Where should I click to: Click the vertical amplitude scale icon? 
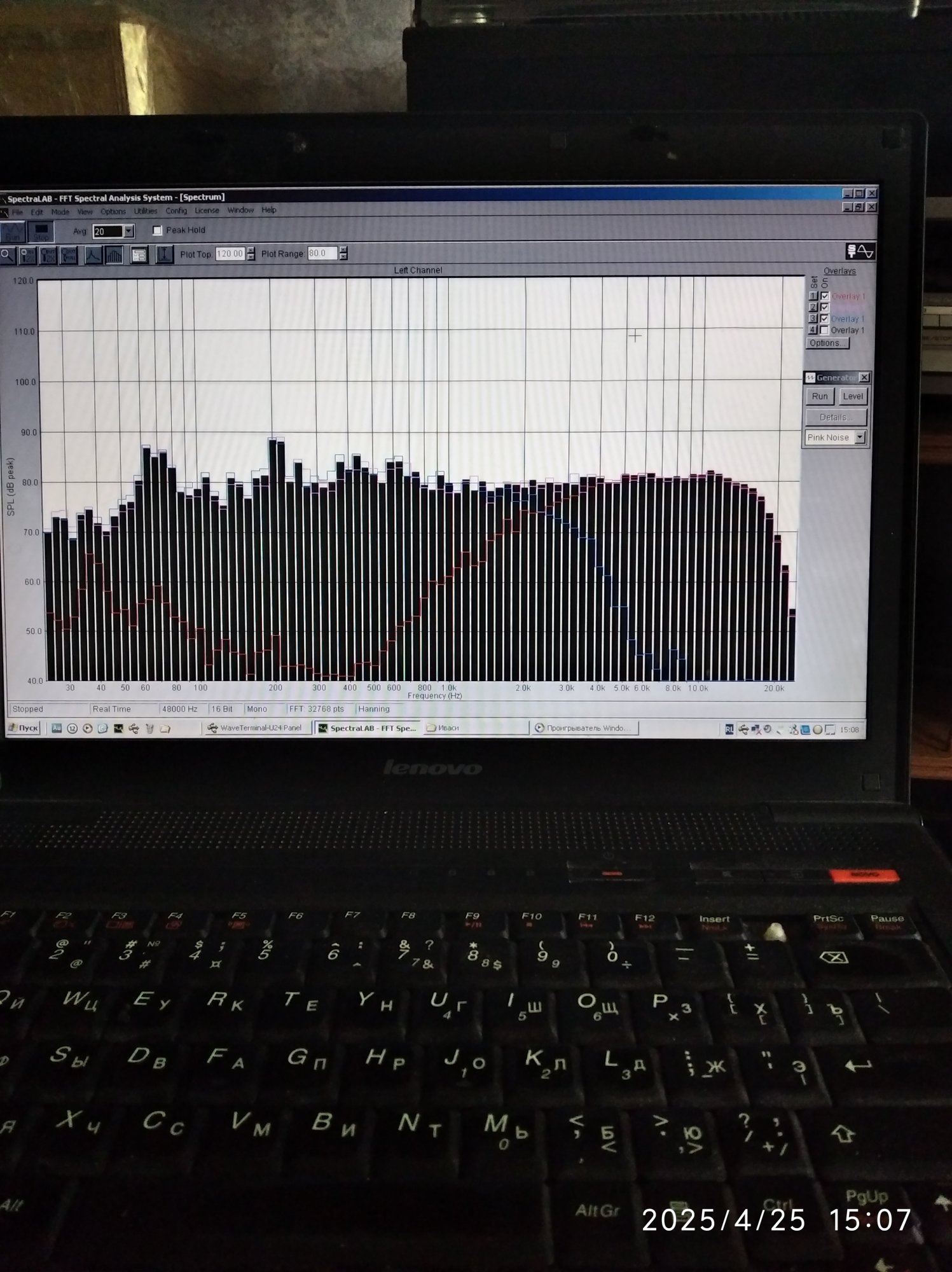tap(164, 255)
